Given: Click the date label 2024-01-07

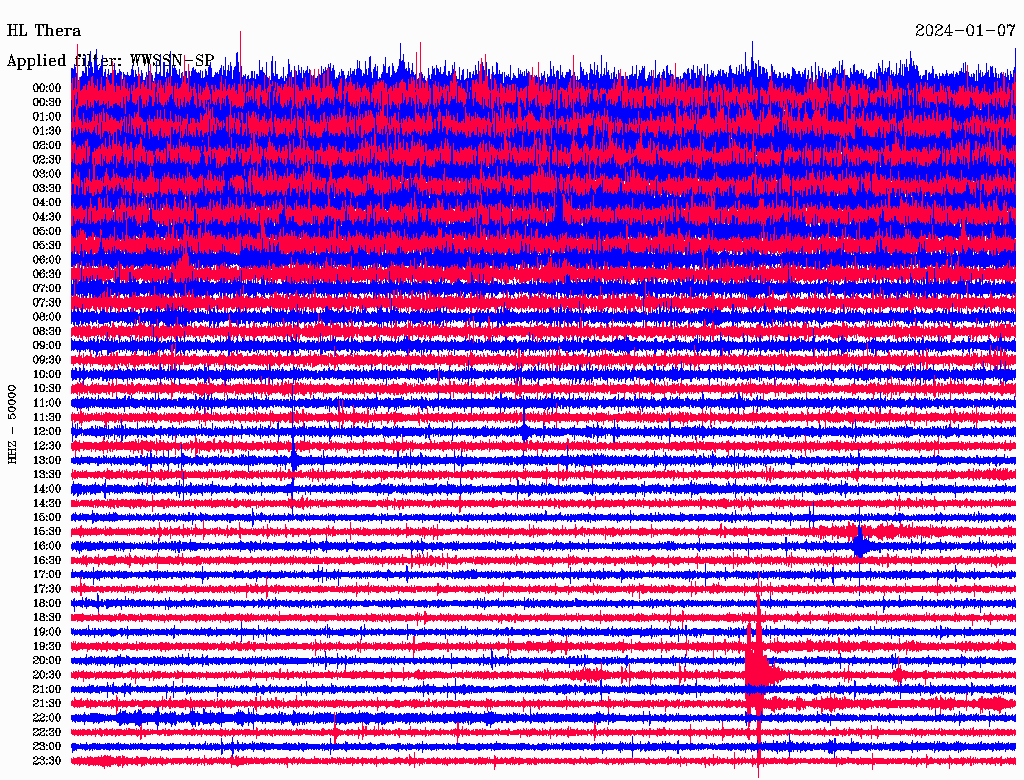Looking at the screenshot, I should point(965,31).
